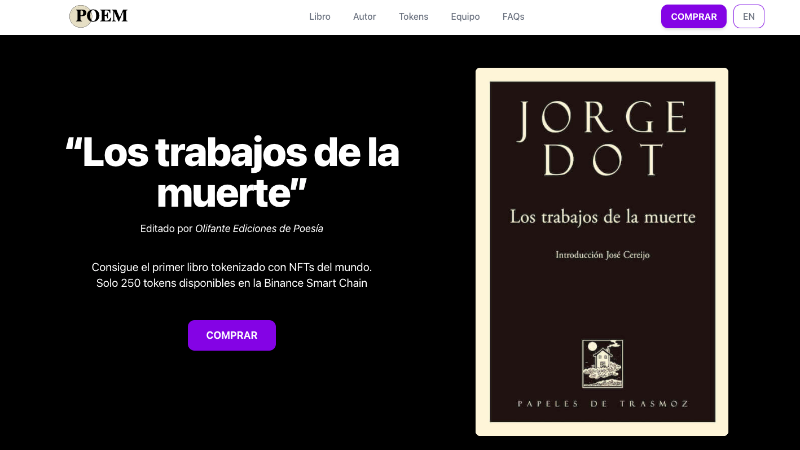Click "Introducción José Cereijo" on the cover

point(603,255)
